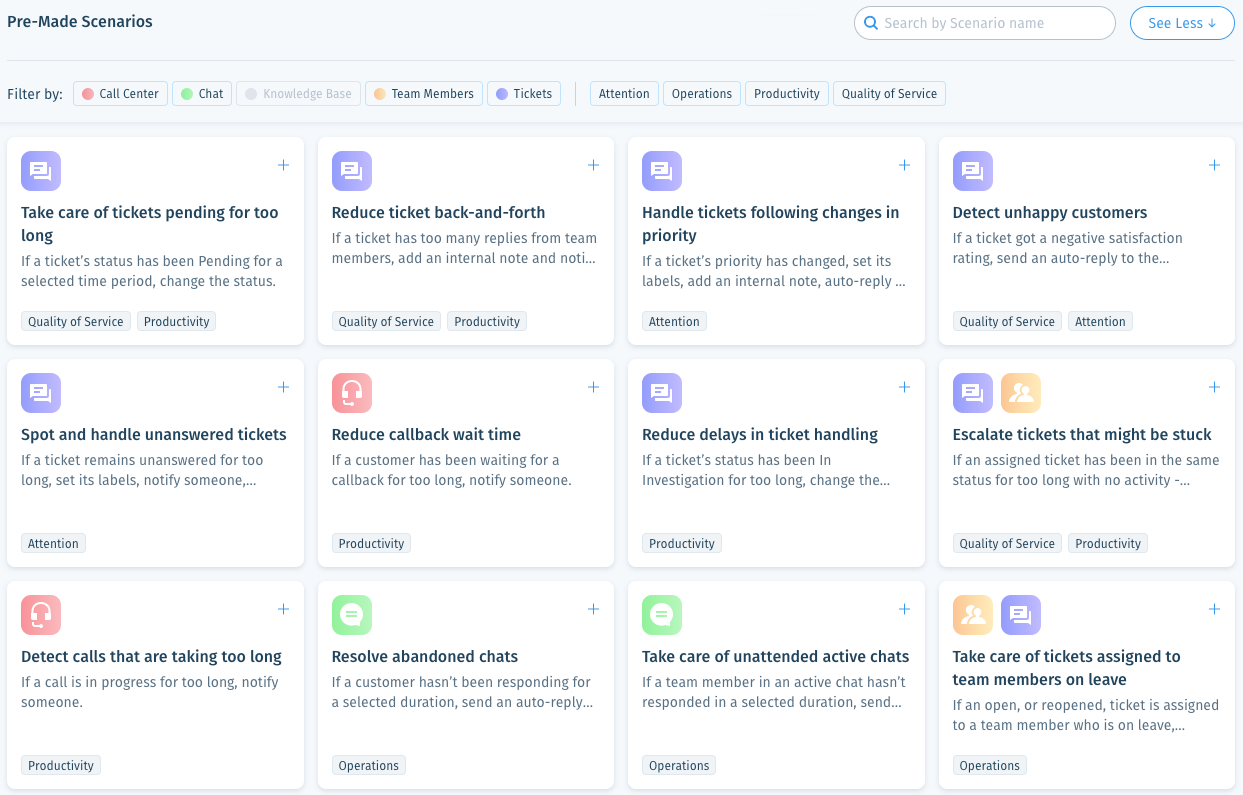Click 'Escalate tickets that might be stuck' title
The width and height of the screenshot is (1243, 795).
pos(1082,435)
